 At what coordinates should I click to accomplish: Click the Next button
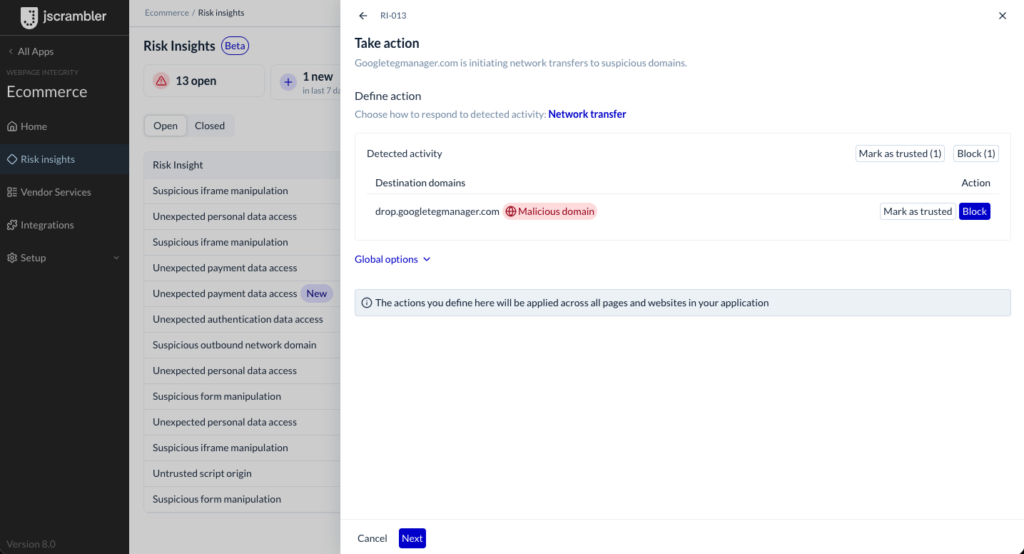click(x=412, y=538)
